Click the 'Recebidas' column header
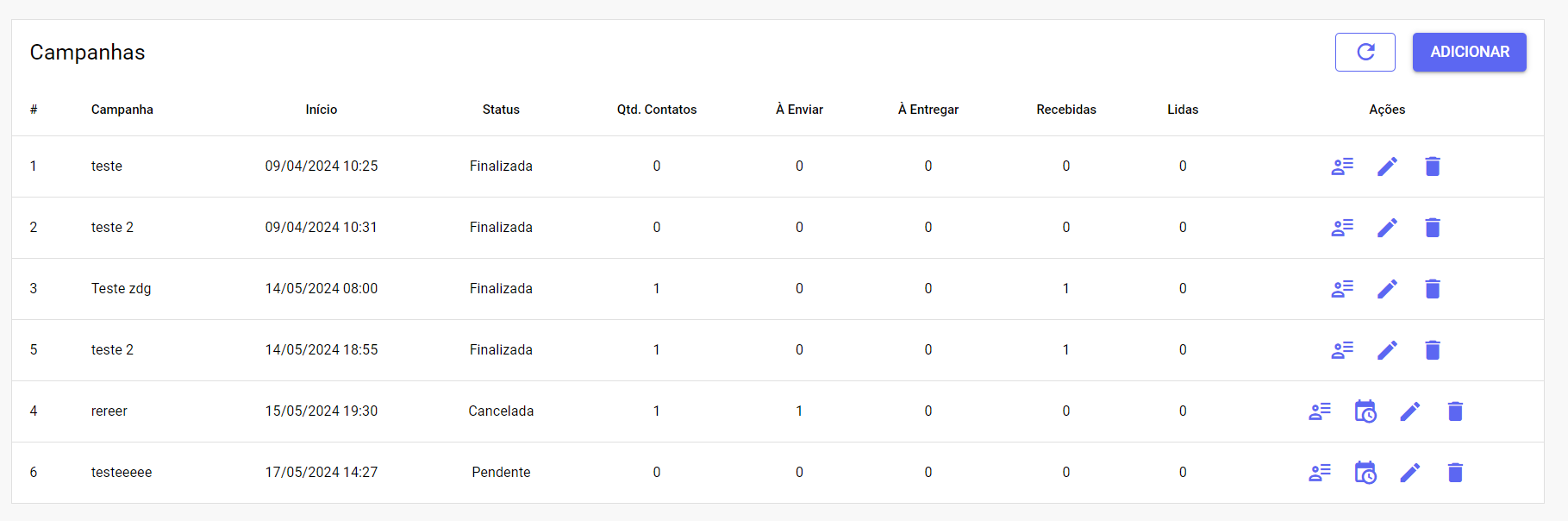The image size is (1568, 521). coord(1066,110)
